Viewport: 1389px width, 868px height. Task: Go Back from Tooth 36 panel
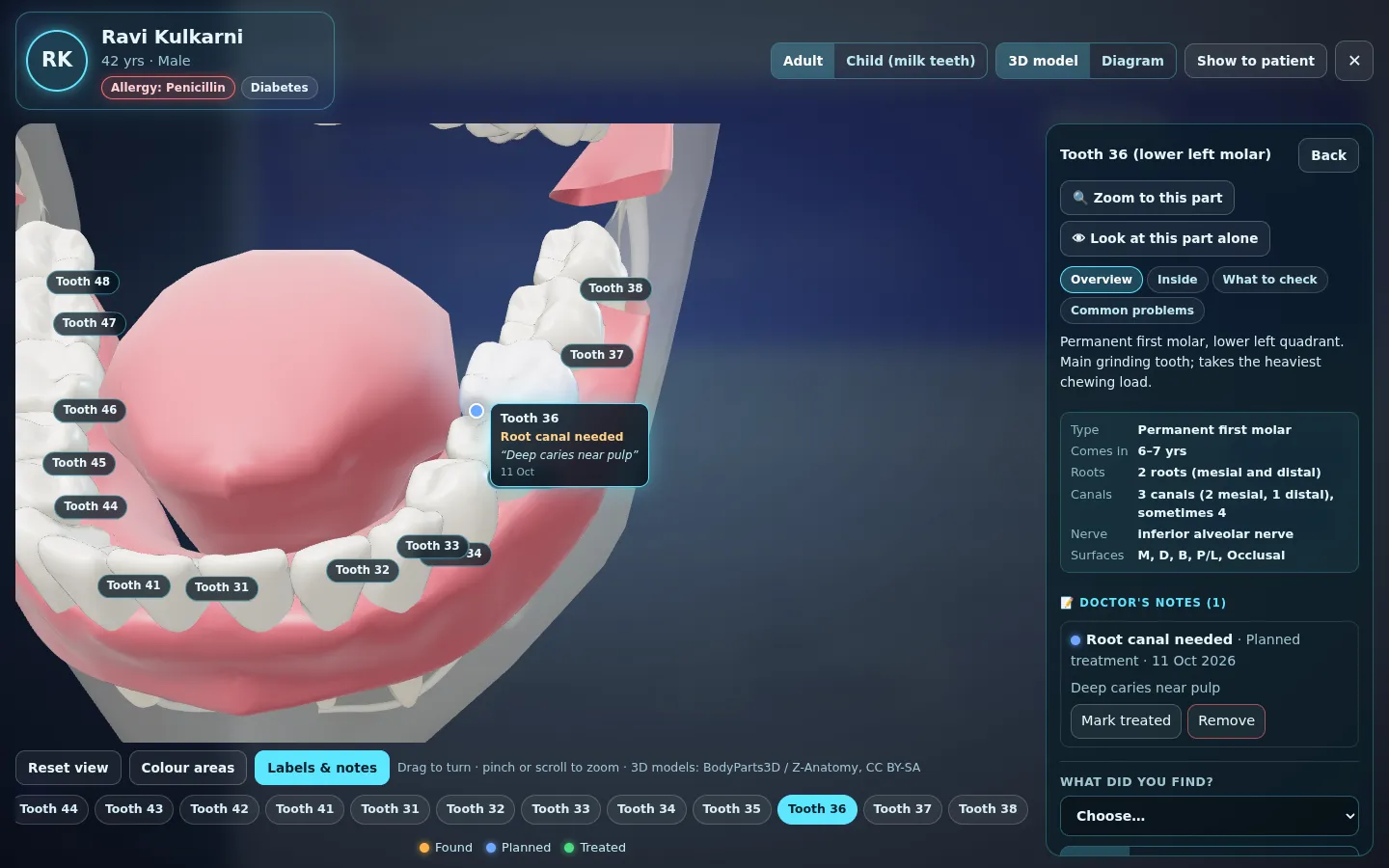(x=1328, y=155)
